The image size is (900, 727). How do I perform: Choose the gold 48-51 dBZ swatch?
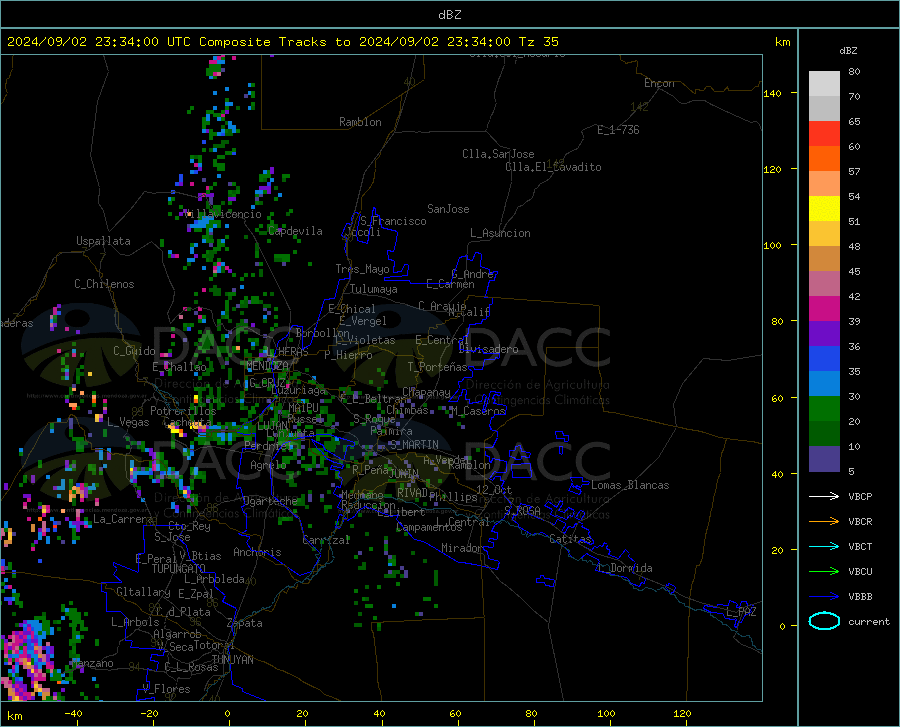pyautogui.click(x=824, y=234)
